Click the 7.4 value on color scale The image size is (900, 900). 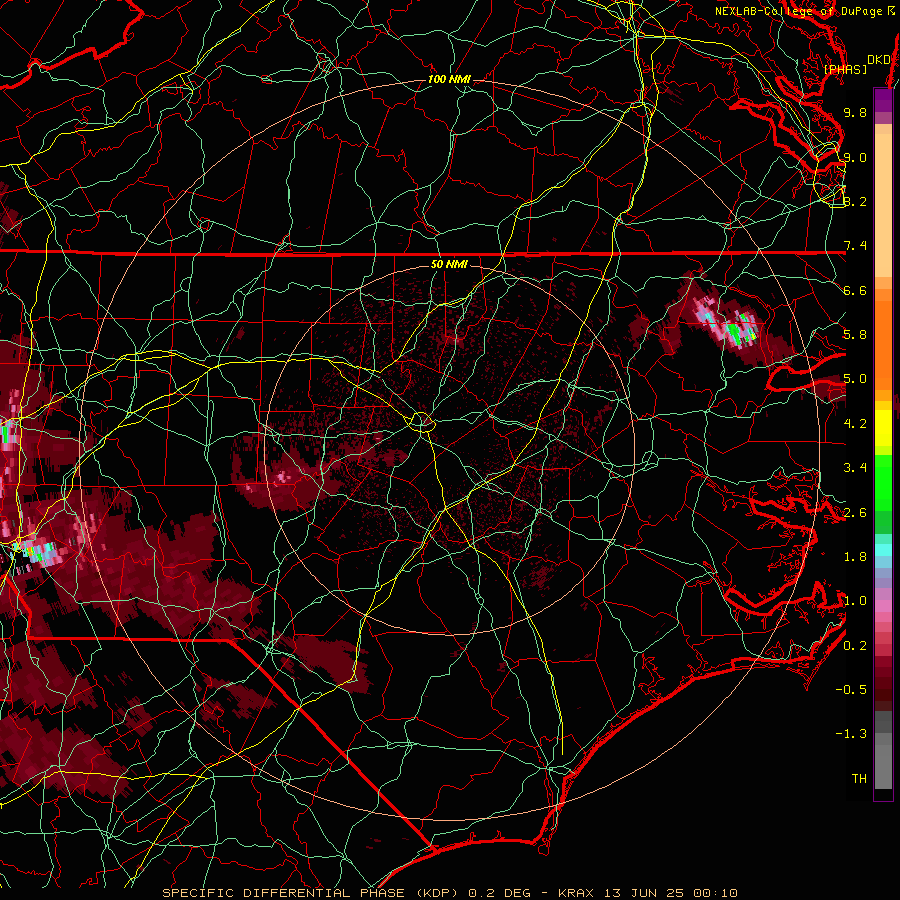coord(855,246)
